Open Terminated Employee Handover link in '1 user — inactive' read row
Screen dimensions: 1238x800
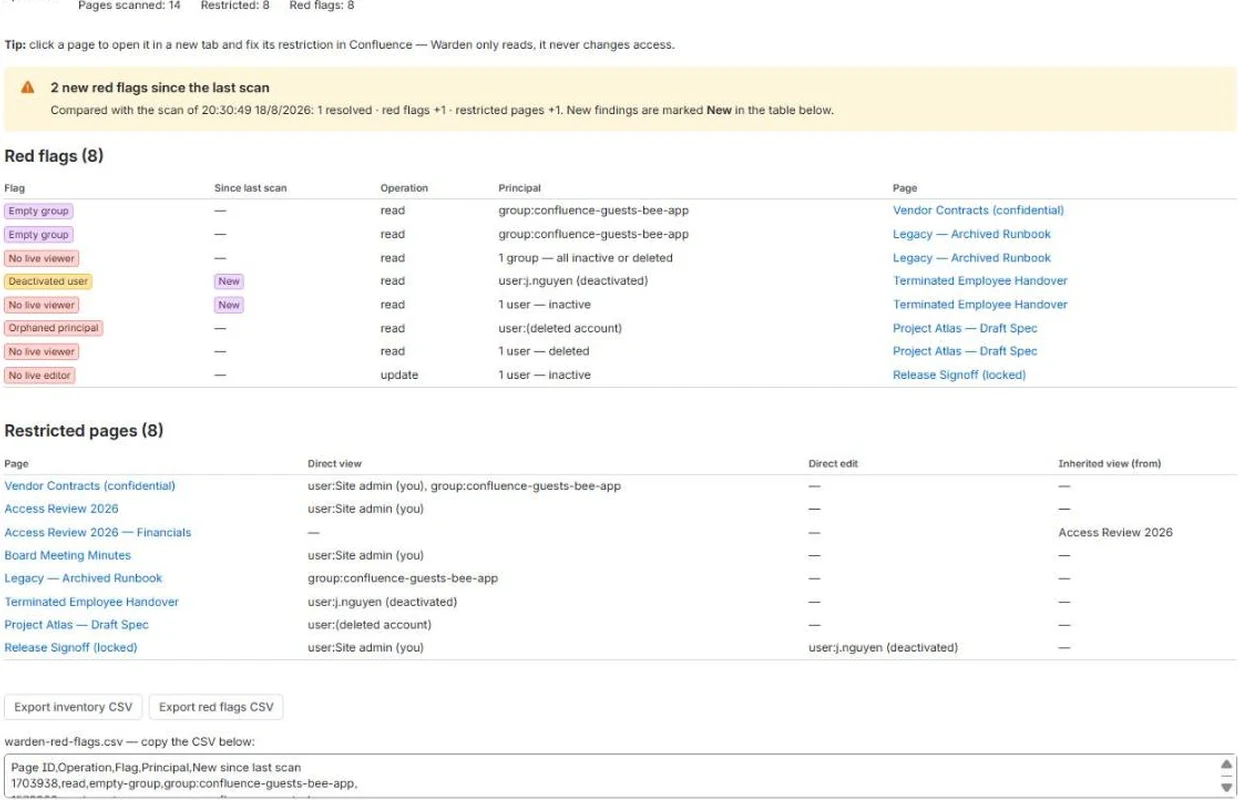[x=980, y=305]
